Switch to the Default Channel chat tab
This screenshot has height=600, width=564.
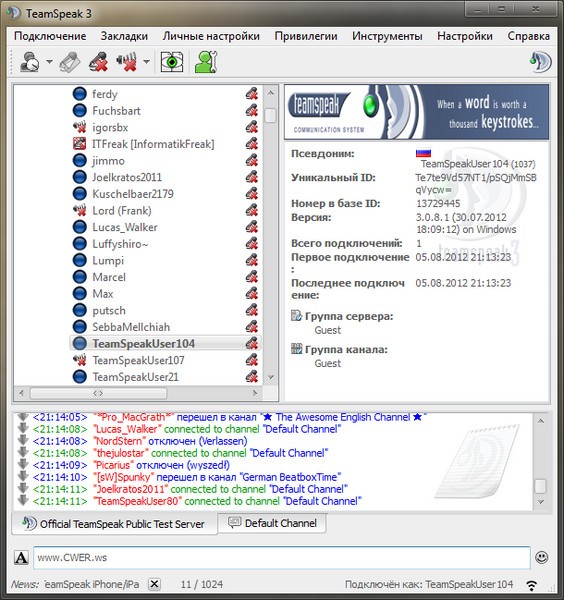(x=272, y=523)
